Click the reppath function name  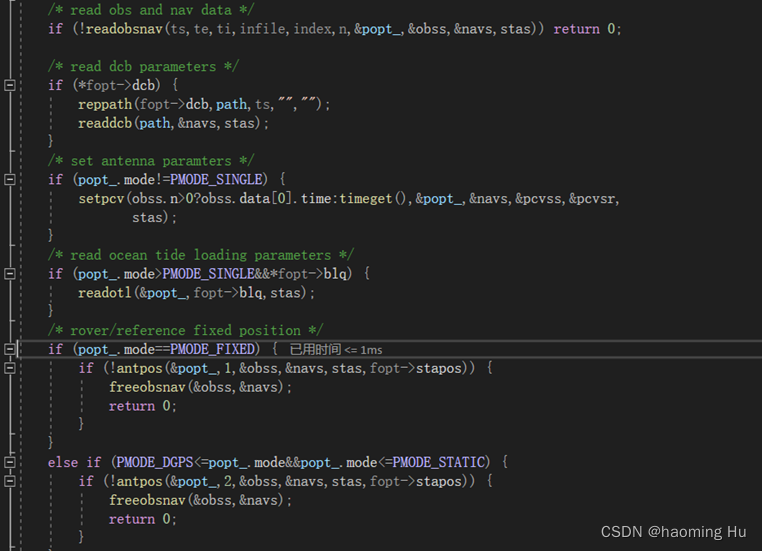click(x=105, y=104)
